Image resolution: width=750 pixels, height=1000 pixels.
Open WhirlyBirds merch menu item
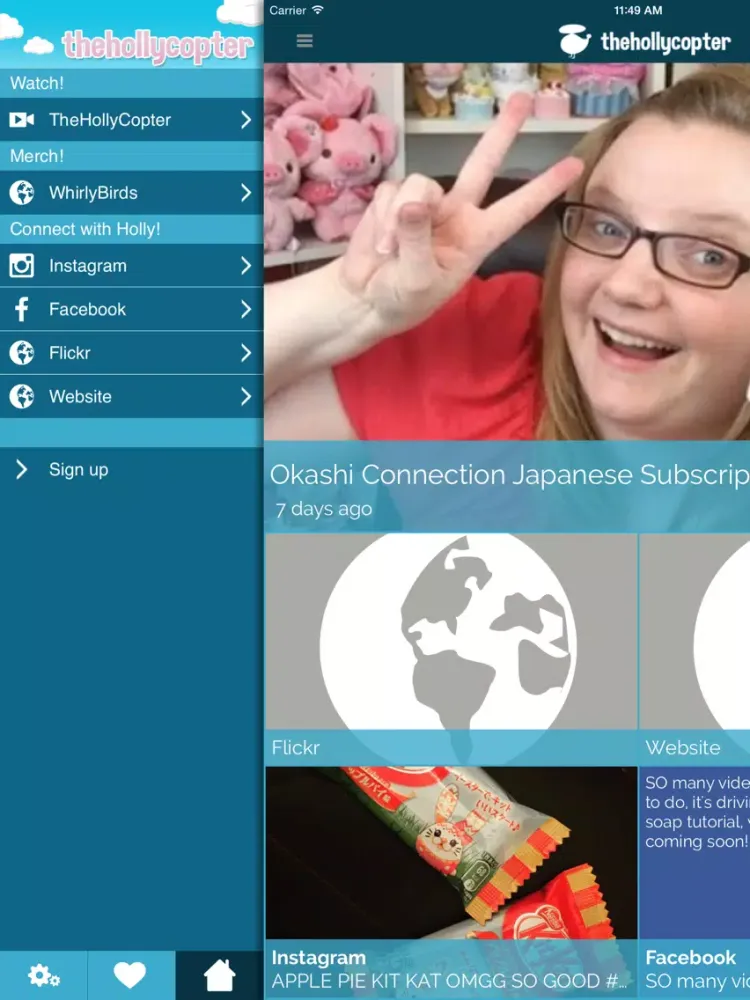[131, 193]
